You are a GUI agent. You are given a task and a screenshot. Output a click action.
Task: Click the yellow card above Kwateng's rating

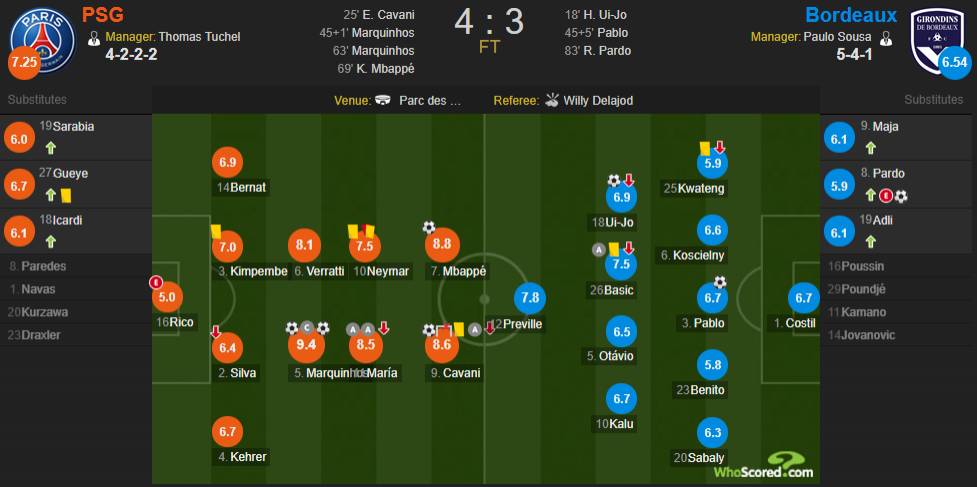pos(705,148)
